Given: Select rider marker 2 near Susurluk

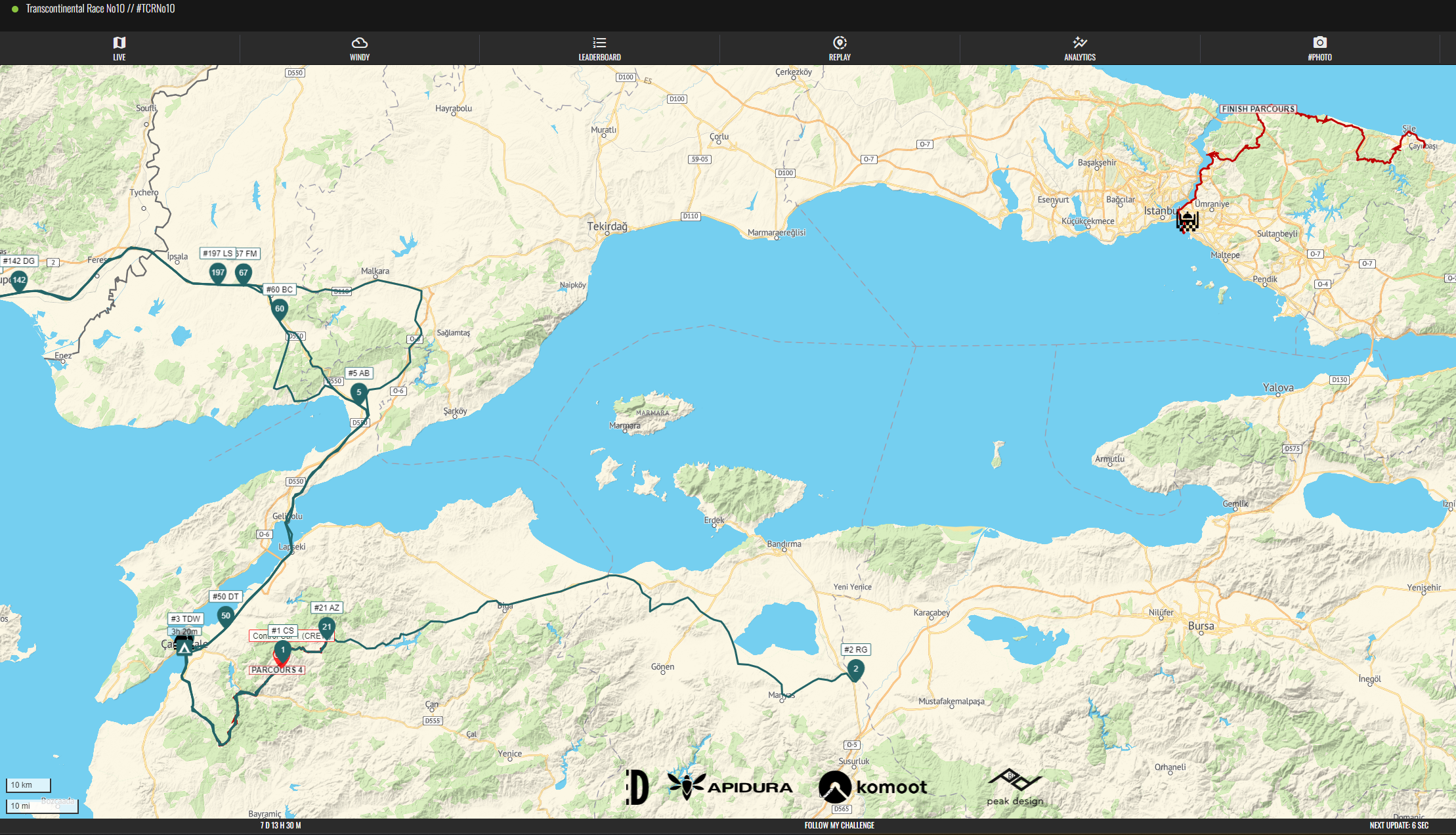Looking at the screenshot, I should (x=855, y=670).
